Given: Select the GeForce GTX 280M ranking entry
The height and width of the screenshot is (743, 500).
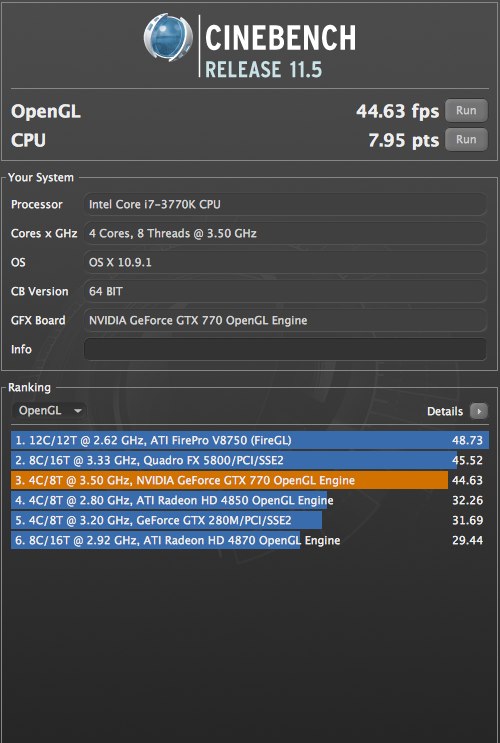Looking at the screenshot, I should [x=250, y=520].
